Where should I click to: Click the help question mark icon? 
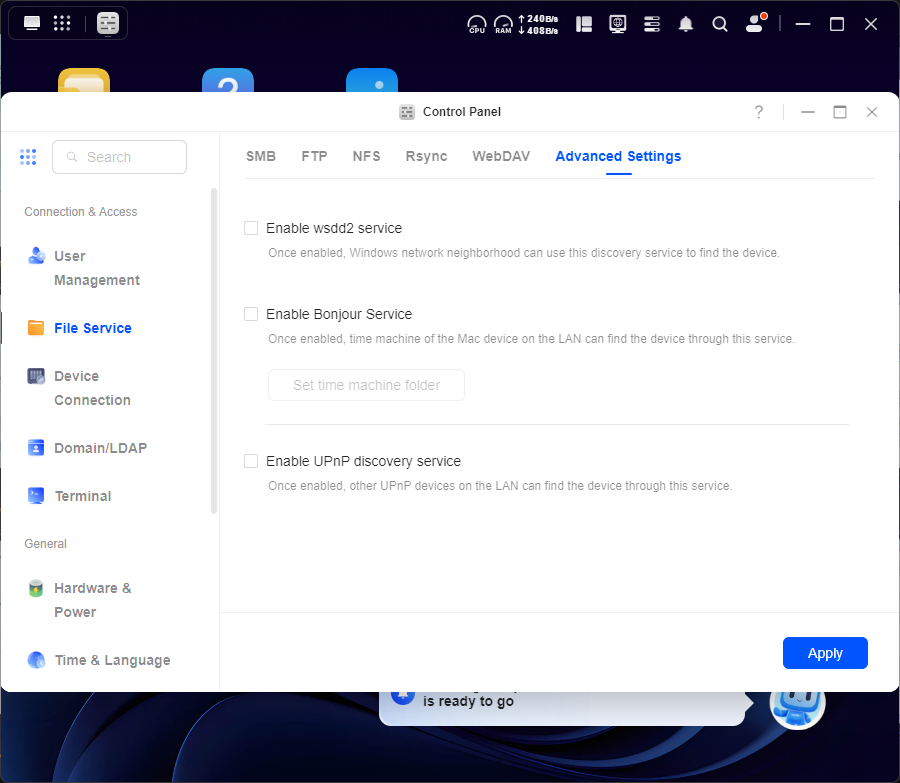click(759, 112)
